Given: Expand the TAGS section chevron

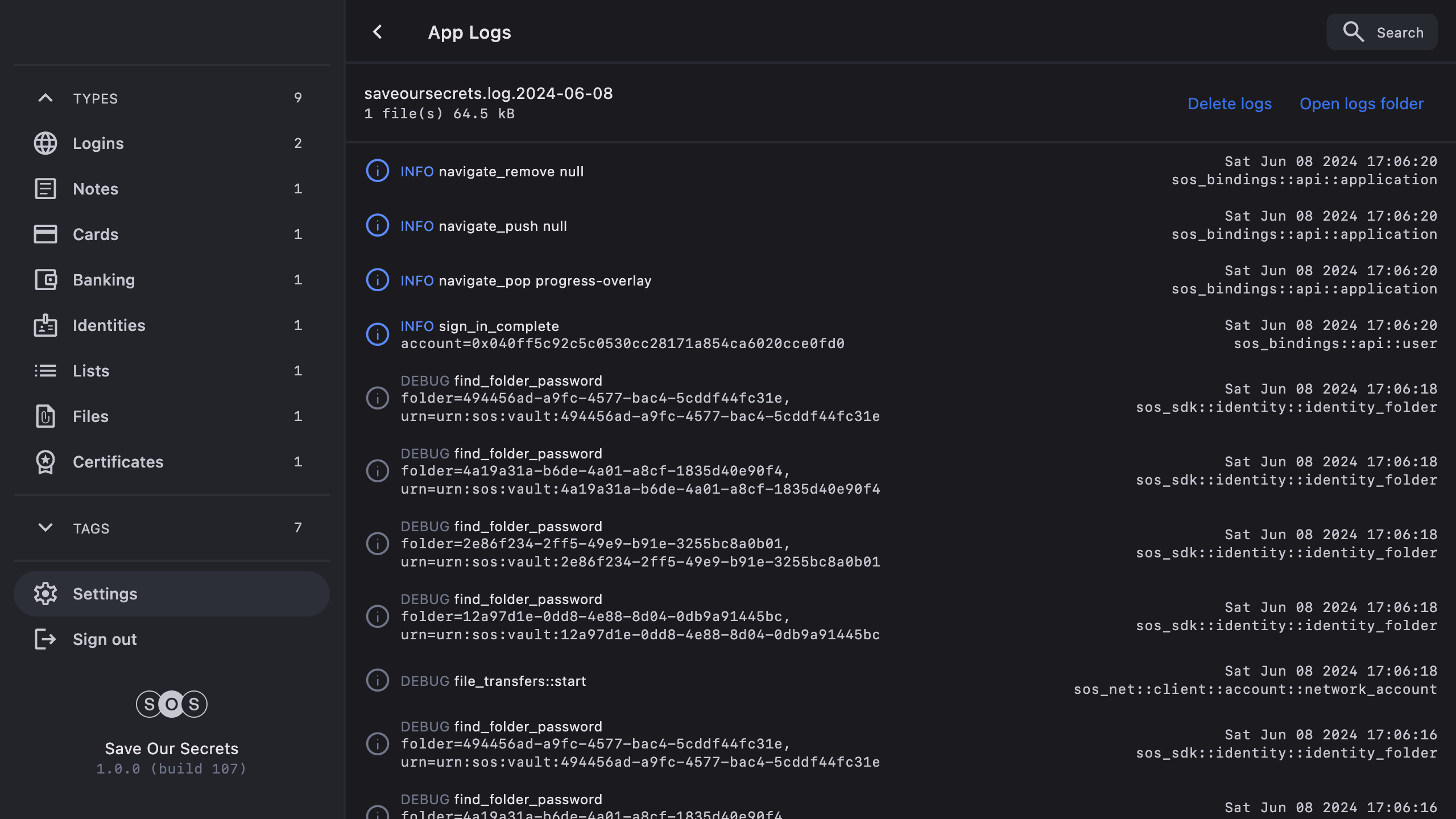Looking at the screenshot, I should pos(45,528).
